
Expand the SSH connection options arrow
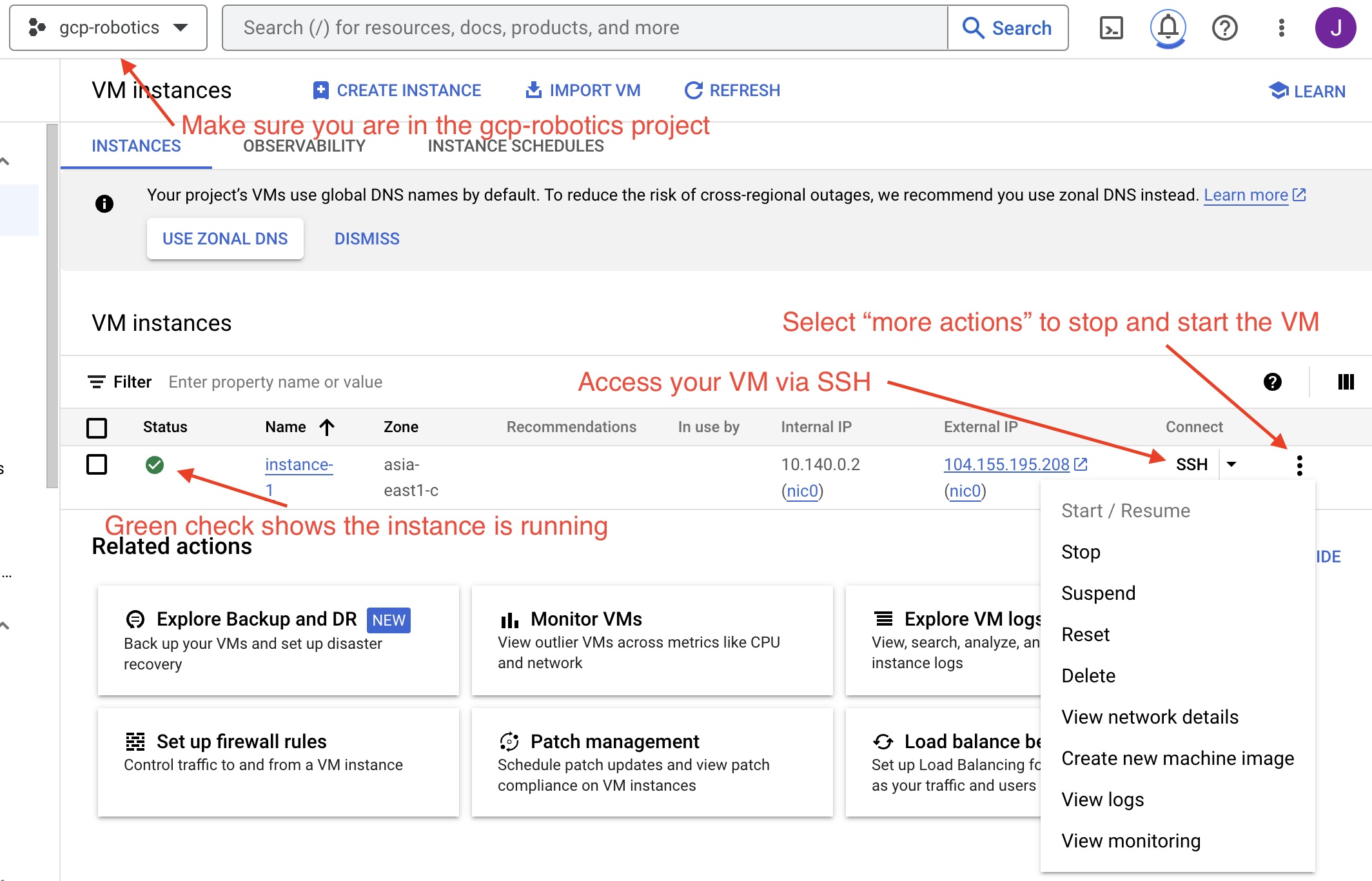point(1231,464)
